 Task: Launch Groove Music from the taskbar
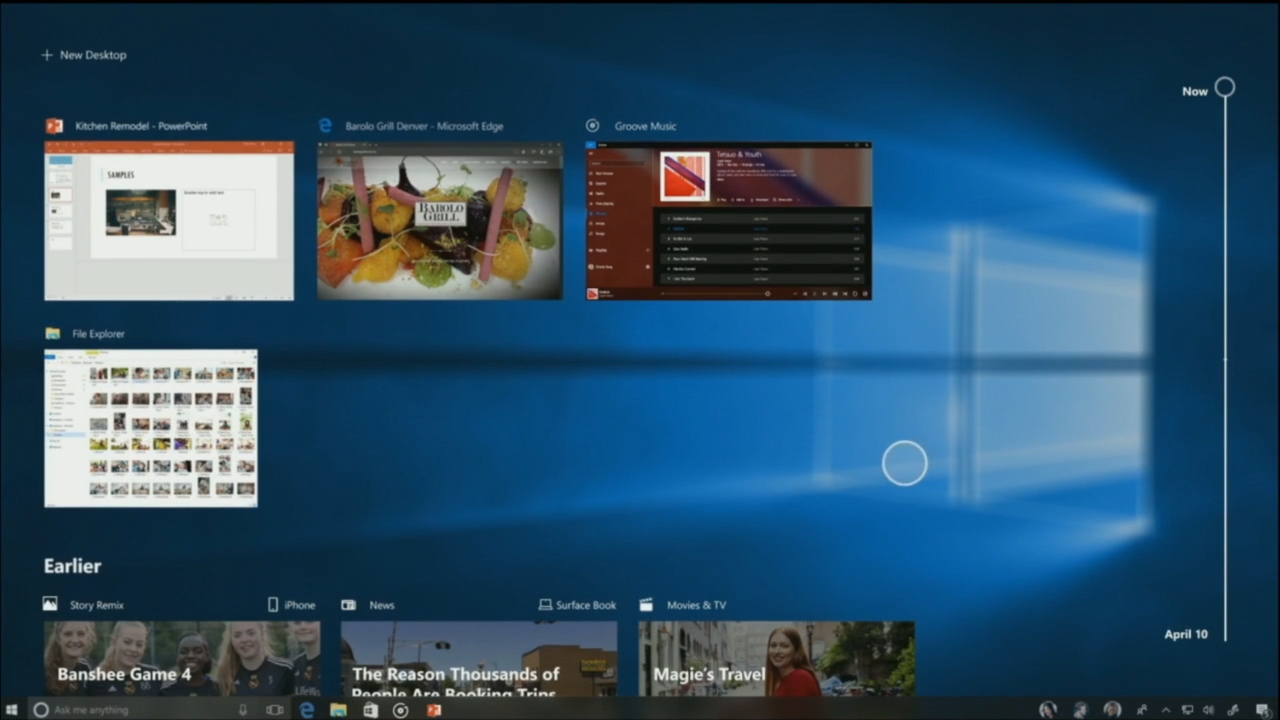[x=400, y=710]
